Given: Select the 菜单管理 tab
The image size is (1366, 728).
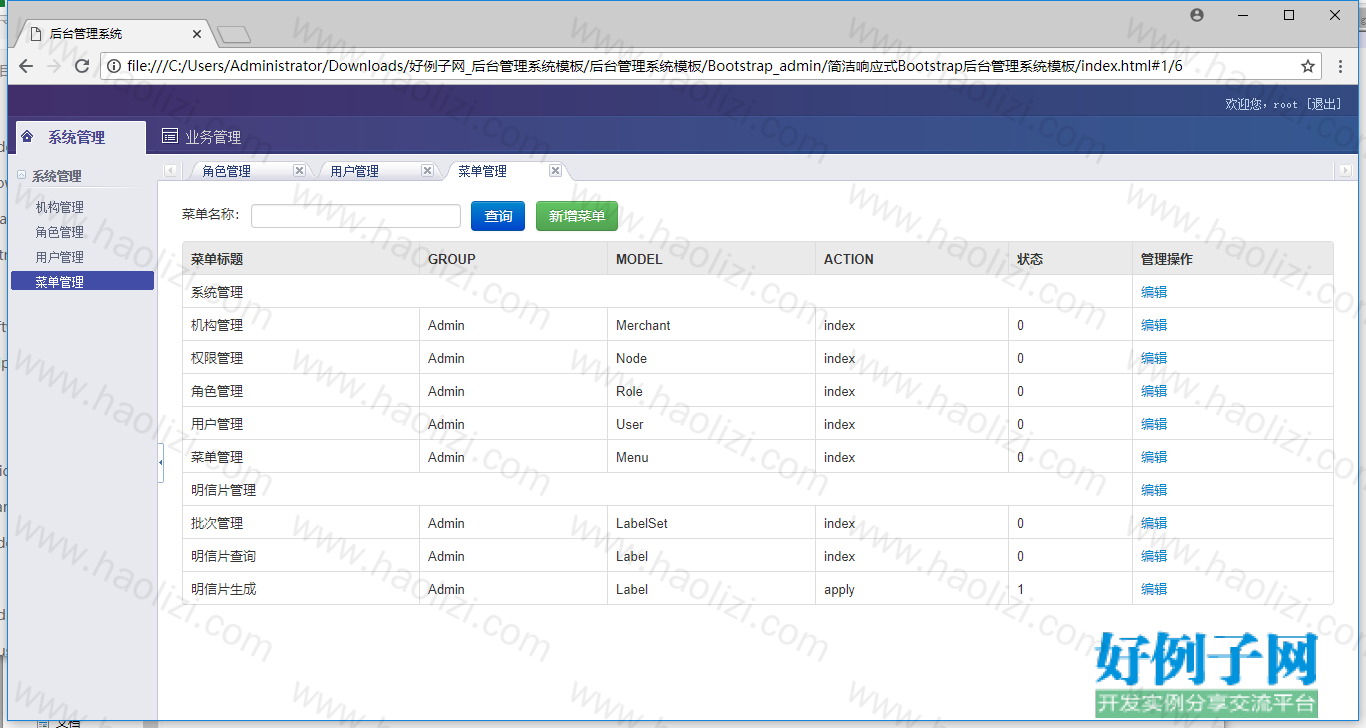Looking at the screenshot, I should 483,171.
